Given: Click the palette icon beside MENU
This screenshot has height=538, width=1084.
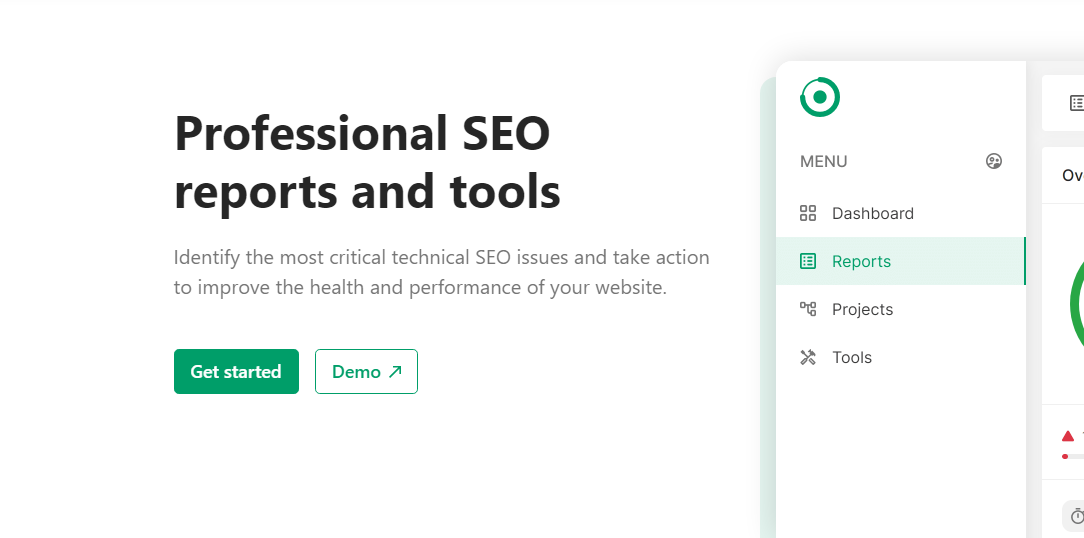Looking at the screenshot, I should click(994, 161).
